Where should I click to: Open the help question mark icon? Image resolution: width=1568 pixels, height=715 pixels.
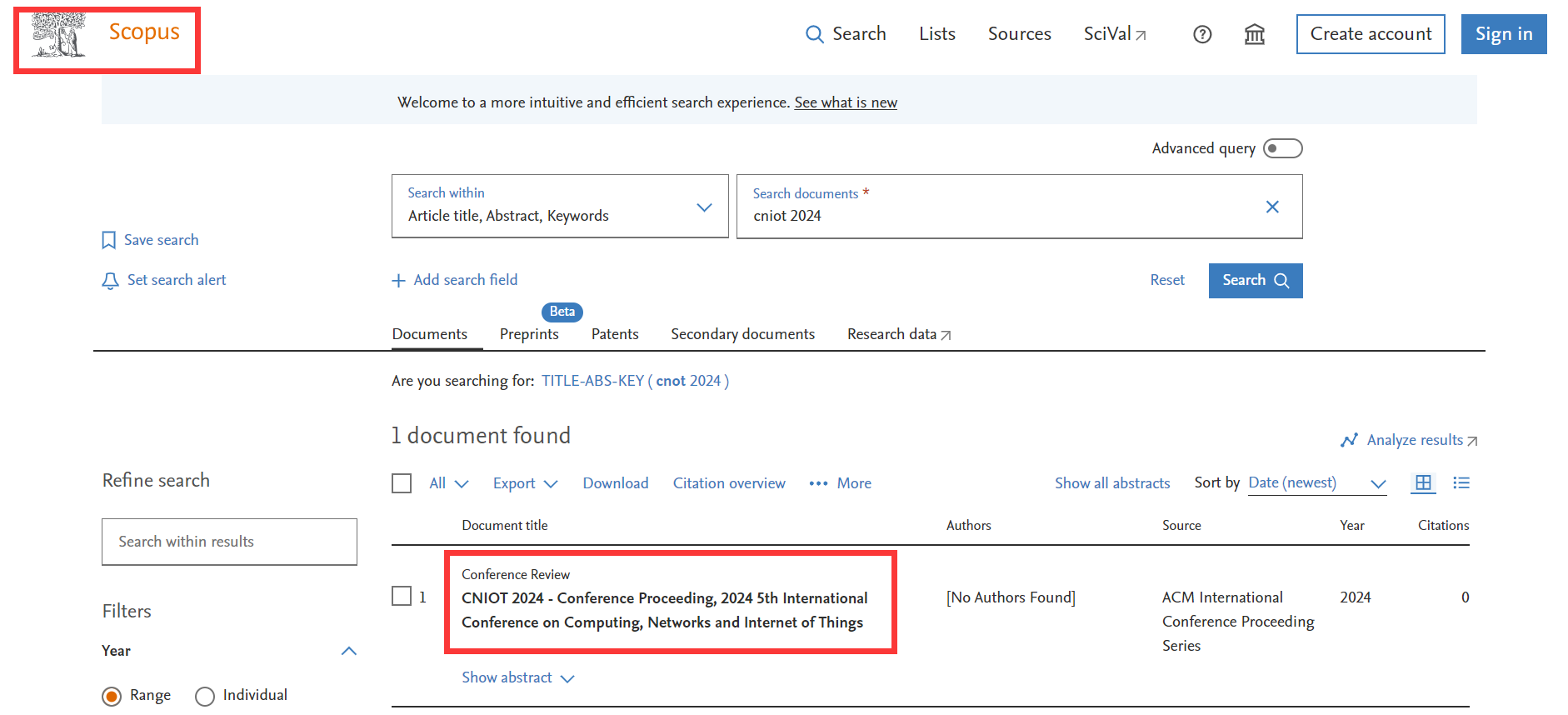pyautogui.click(x=1201, y=34)
